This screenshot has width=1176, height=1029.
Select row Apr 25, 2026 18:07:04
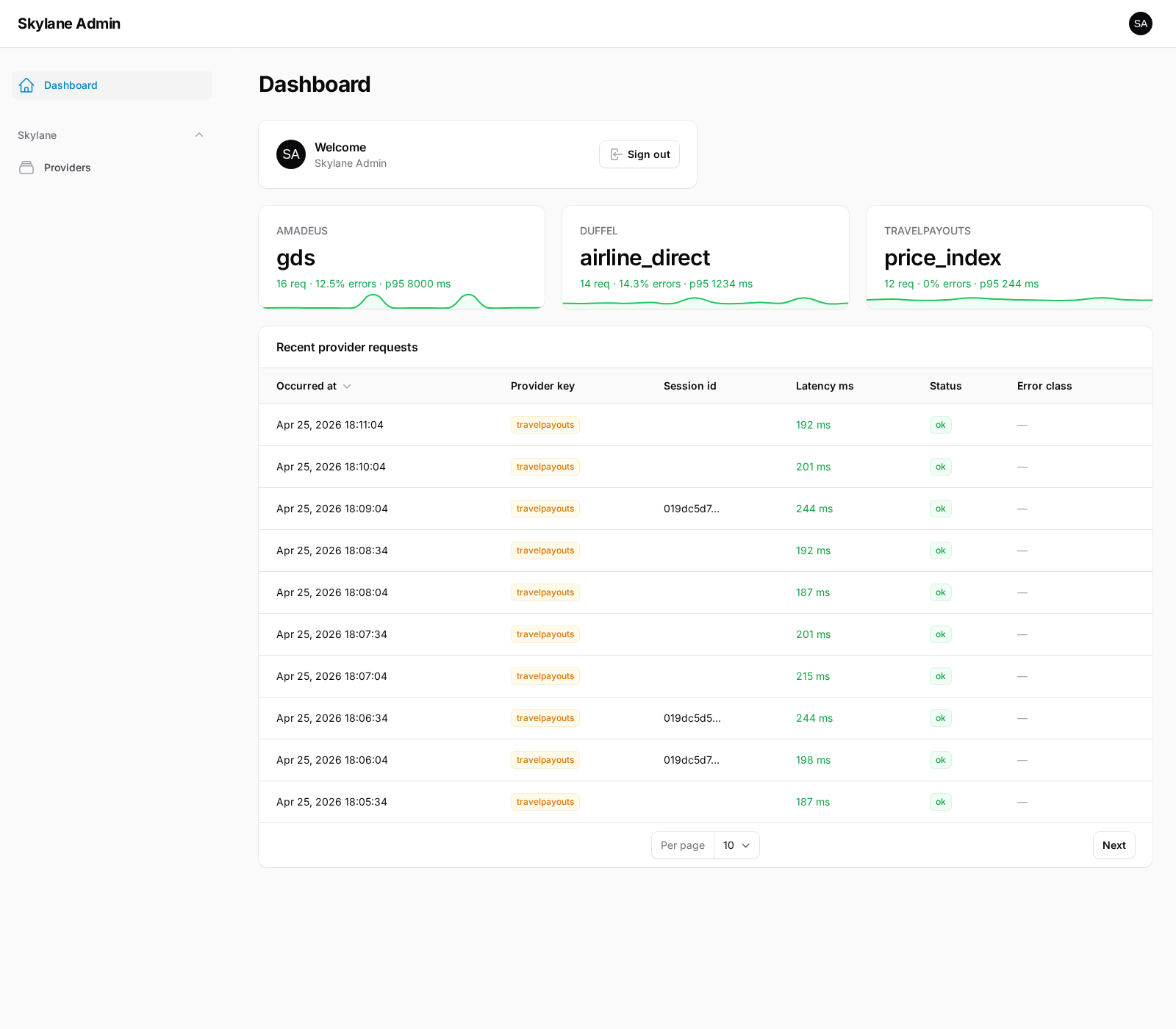(x=706, y=676)
